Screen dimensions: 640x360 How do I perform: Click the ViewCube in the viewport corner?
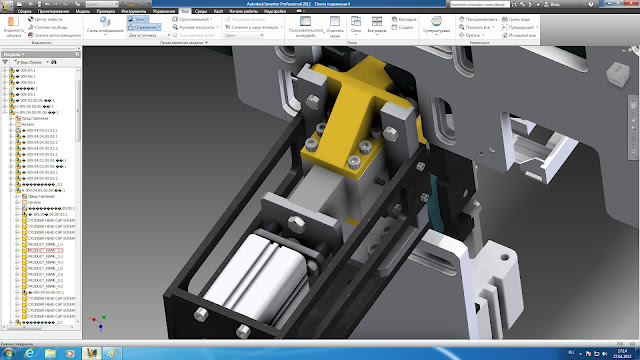(x=618, y=74)
